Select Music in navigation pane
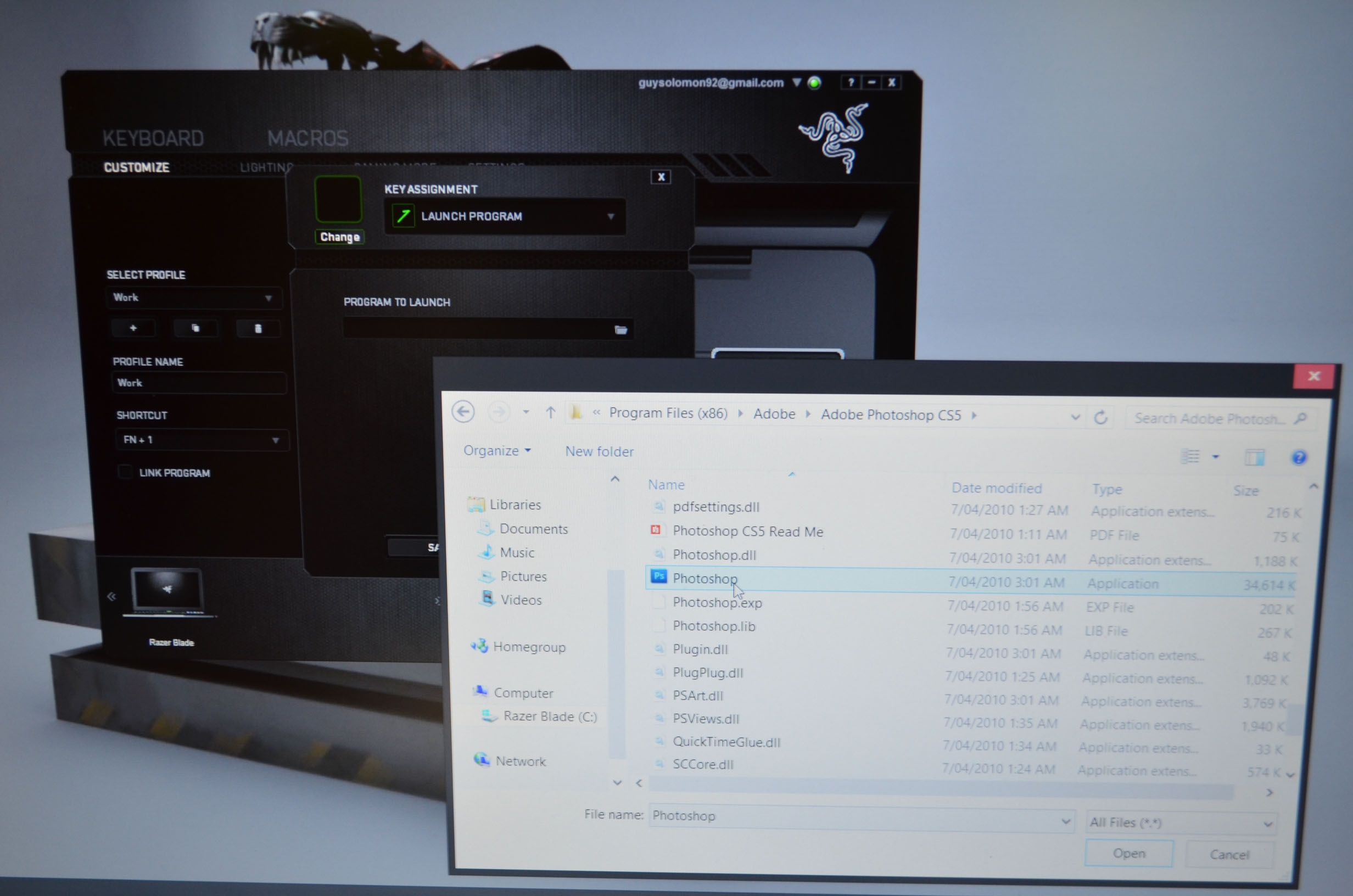1353x896 pixels. 517,552
